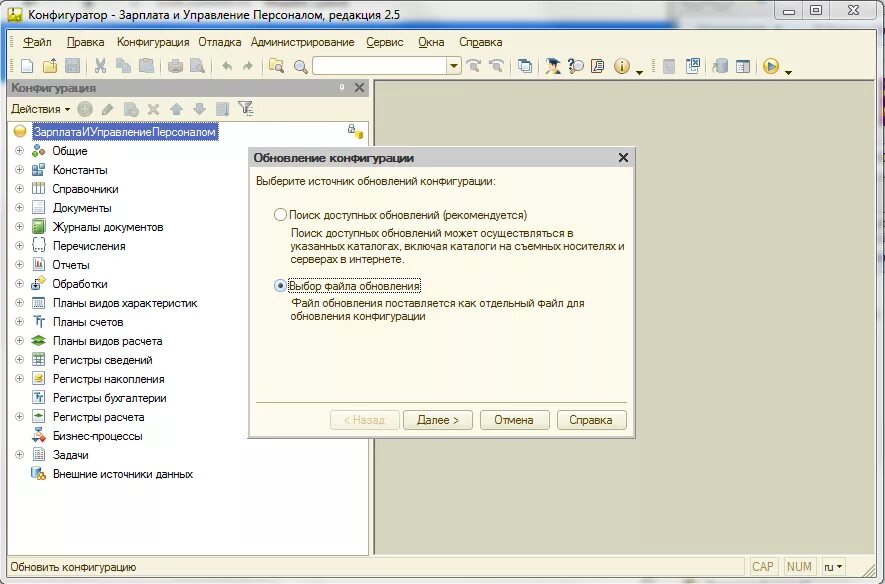This screenshot has height=584, width=885.
Task: Open the Администрирование menu
Action: pos(303,42)
